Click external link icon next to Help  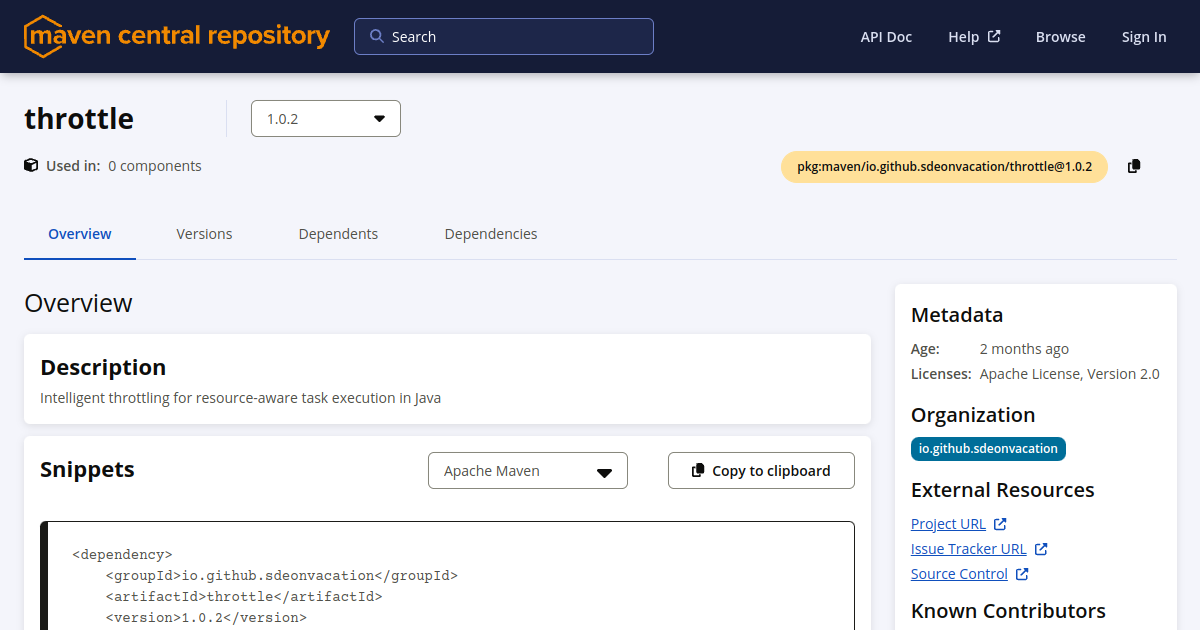click(x=994, y=36)
